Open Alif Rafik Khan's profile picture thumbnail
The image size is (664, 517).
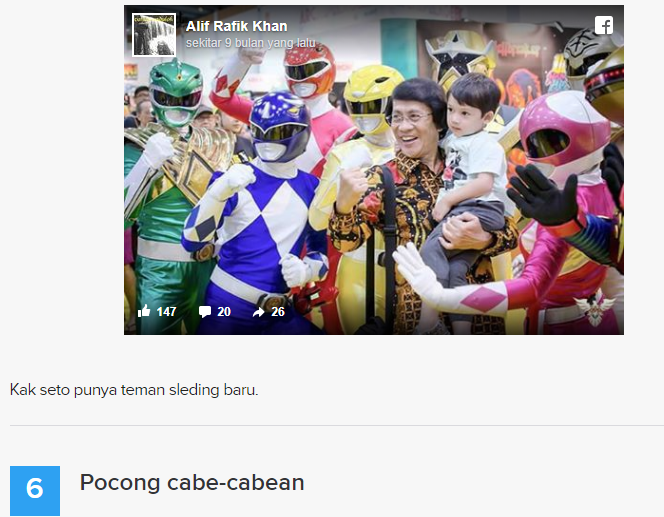pos(154,35)
